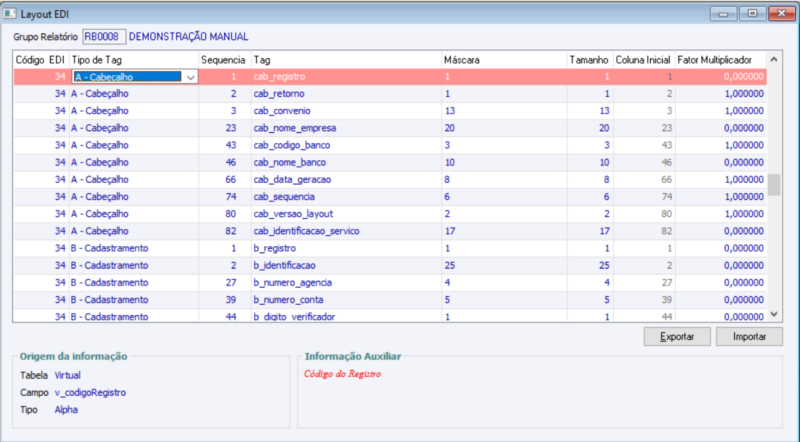Click Coluna Inicial cell of cab_sequencia row
This screenshot has width=800, height=442.
tap(644, 197)
